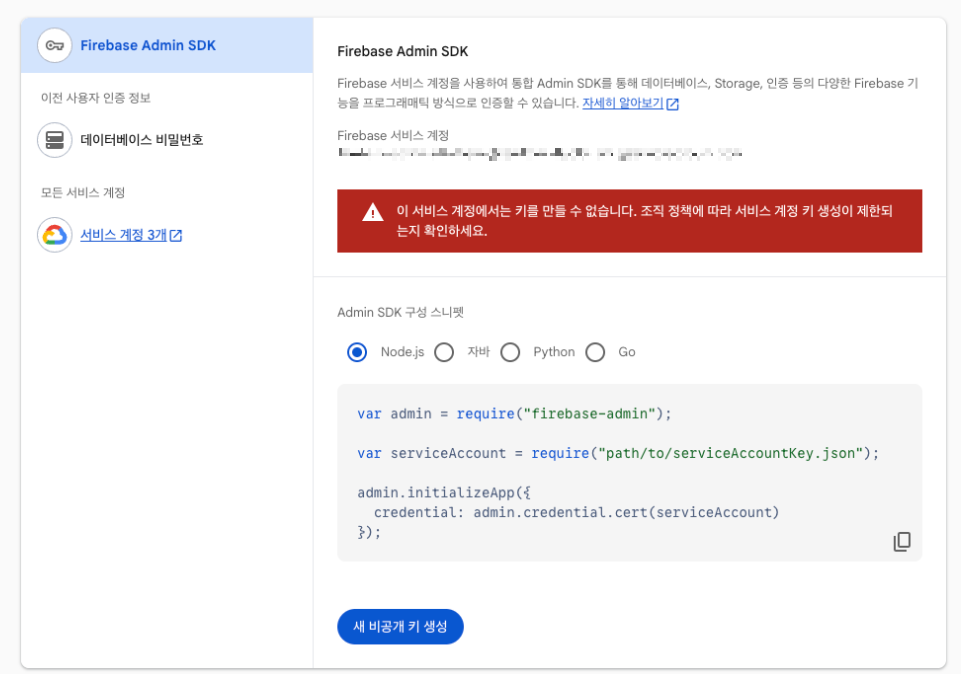The height and width of the screenshot is (674, 961).
Task: Select the Python radio button
Action: tap(510, 352)
